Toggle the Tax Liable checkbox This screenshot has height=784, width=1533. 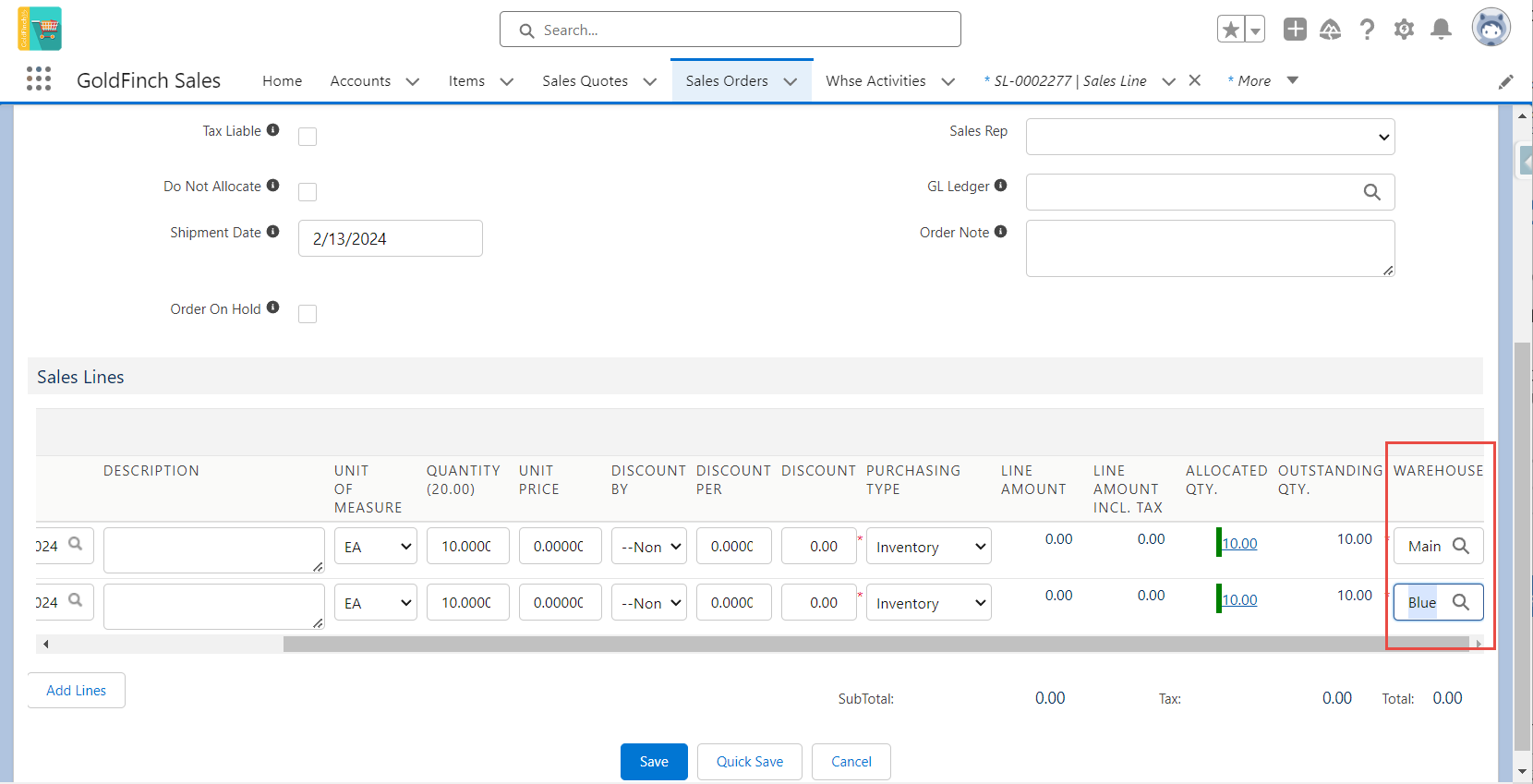pyautogui.click(x=308, y=137)
